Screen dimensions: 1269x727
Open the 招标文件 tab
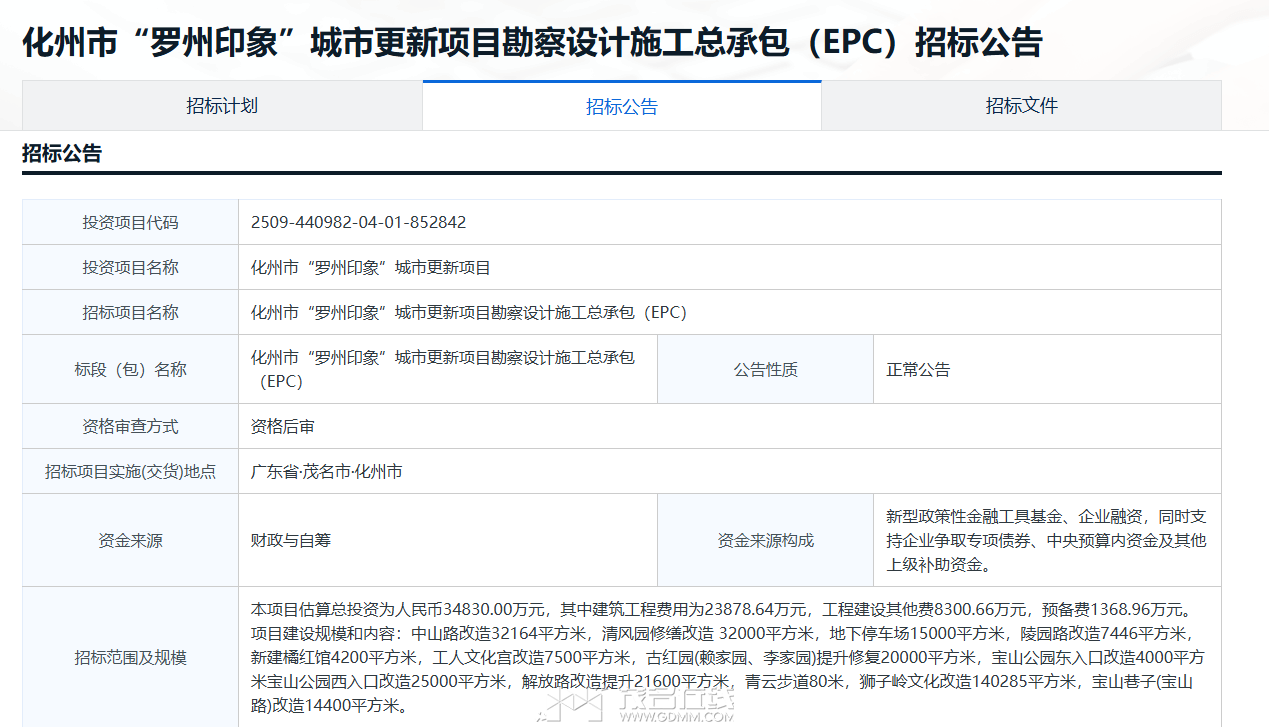coord(1021,106)
